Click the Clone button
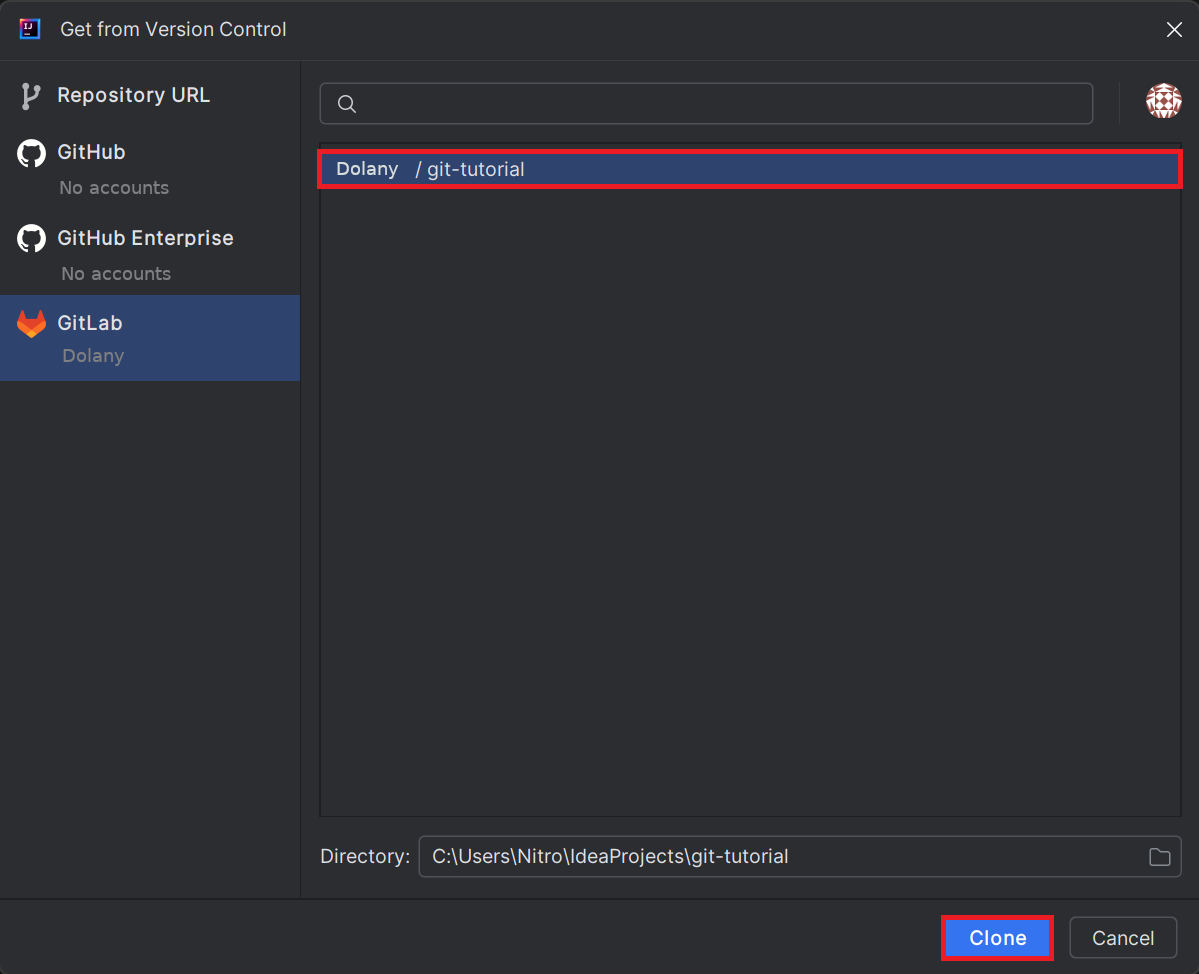 (x=997, y=937)
